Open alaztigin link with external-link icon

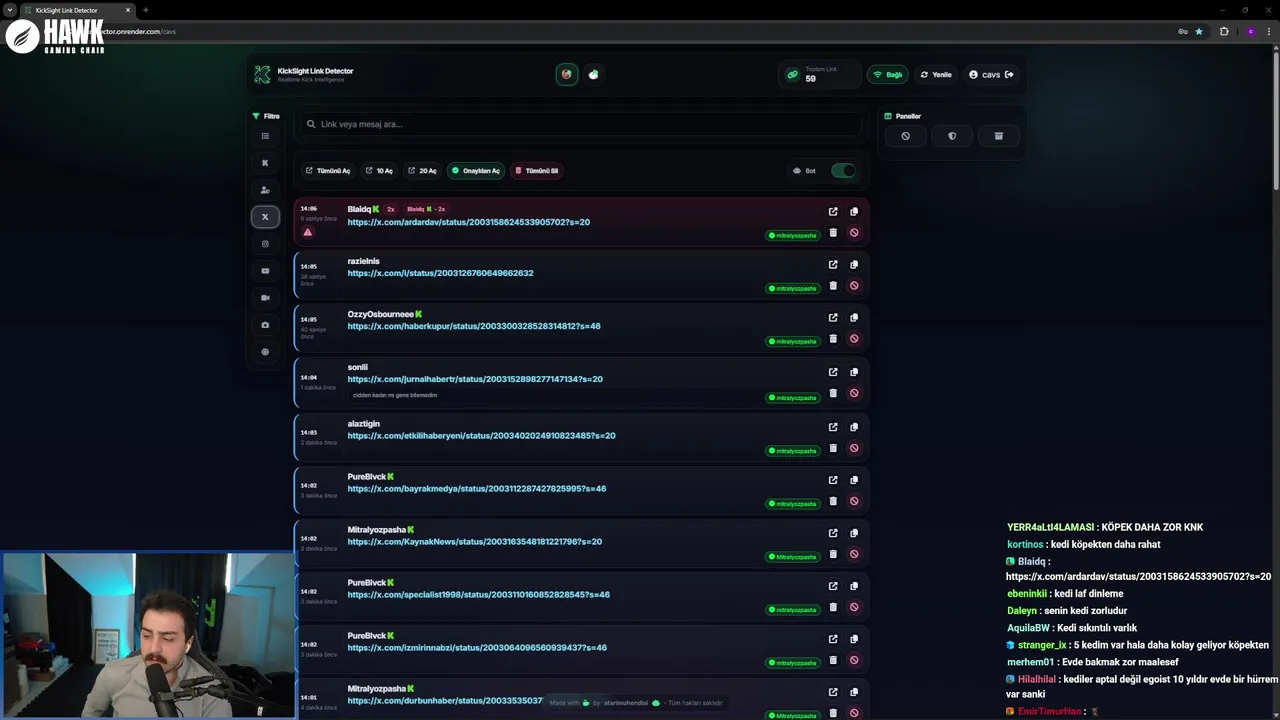click(833, 427)
